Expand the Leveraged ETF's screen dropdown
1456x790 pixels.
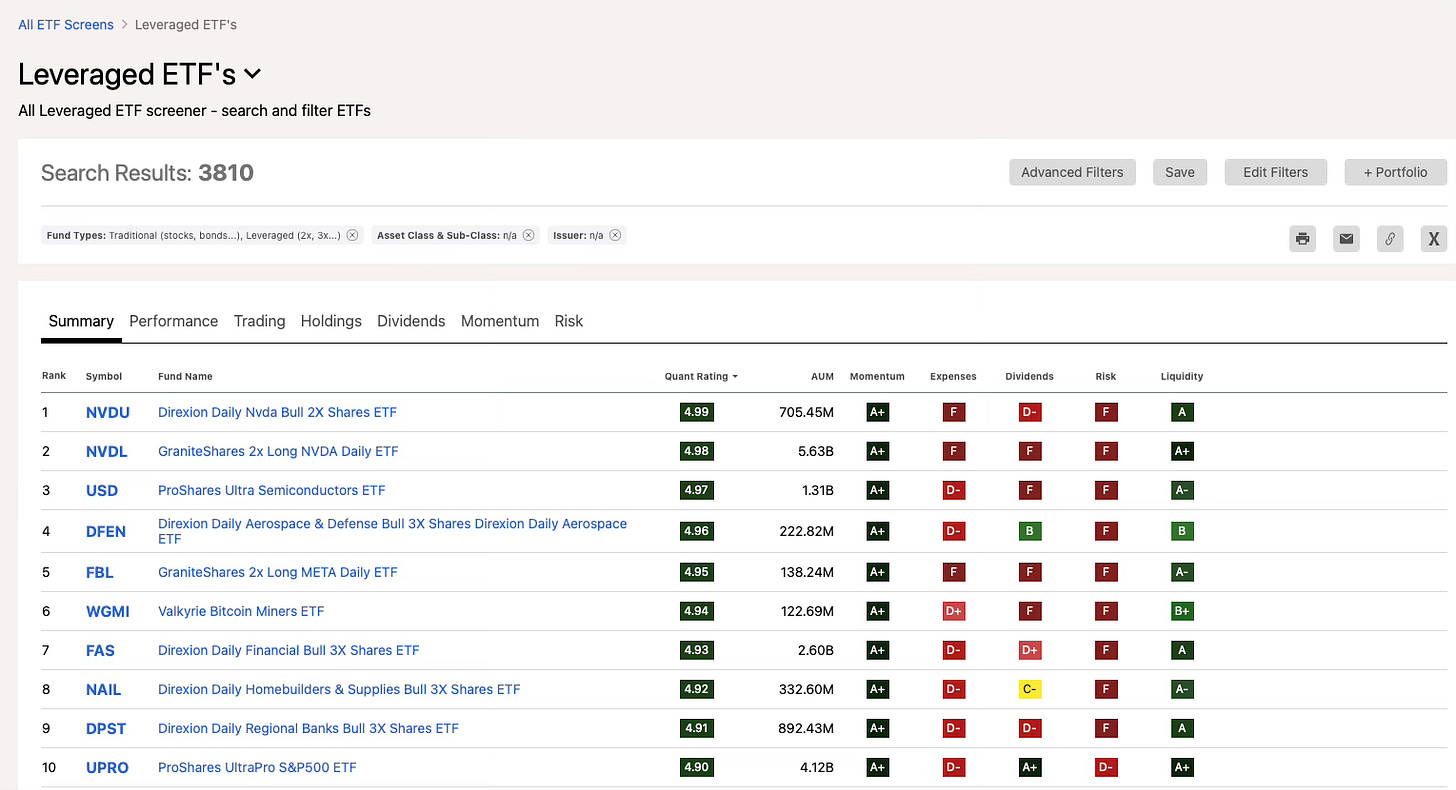click(x=253, y=73)
